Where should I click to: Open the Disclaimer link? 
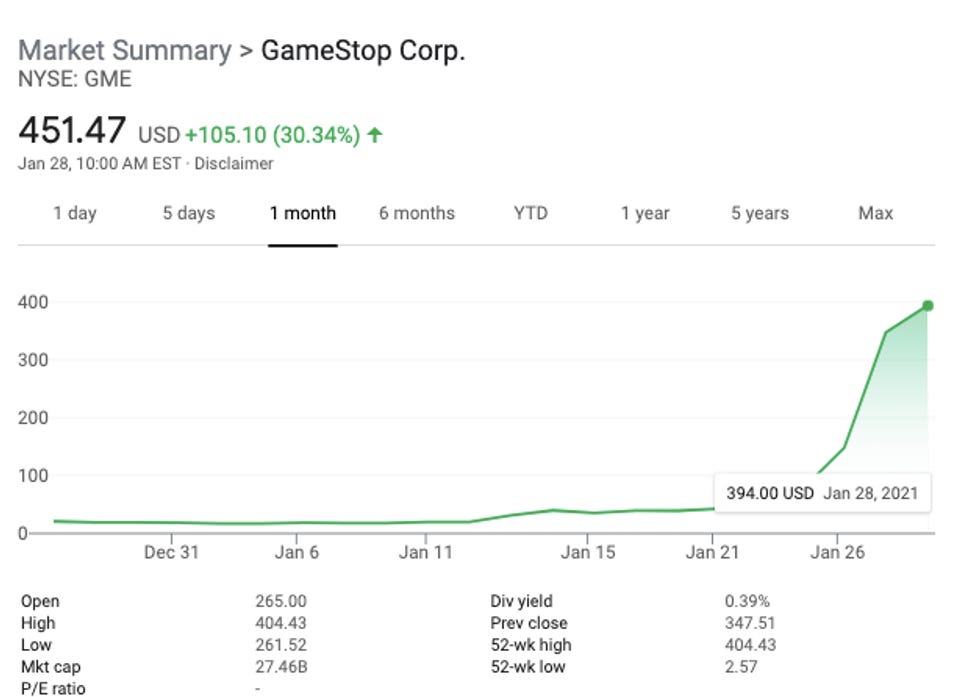click(234, 164)
